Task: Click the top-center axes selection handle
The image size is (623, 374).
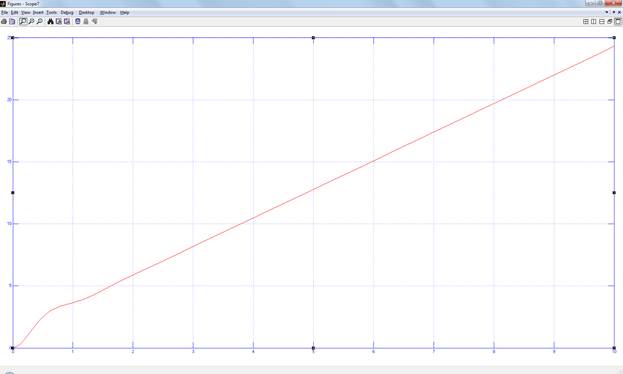Action: 313,38
